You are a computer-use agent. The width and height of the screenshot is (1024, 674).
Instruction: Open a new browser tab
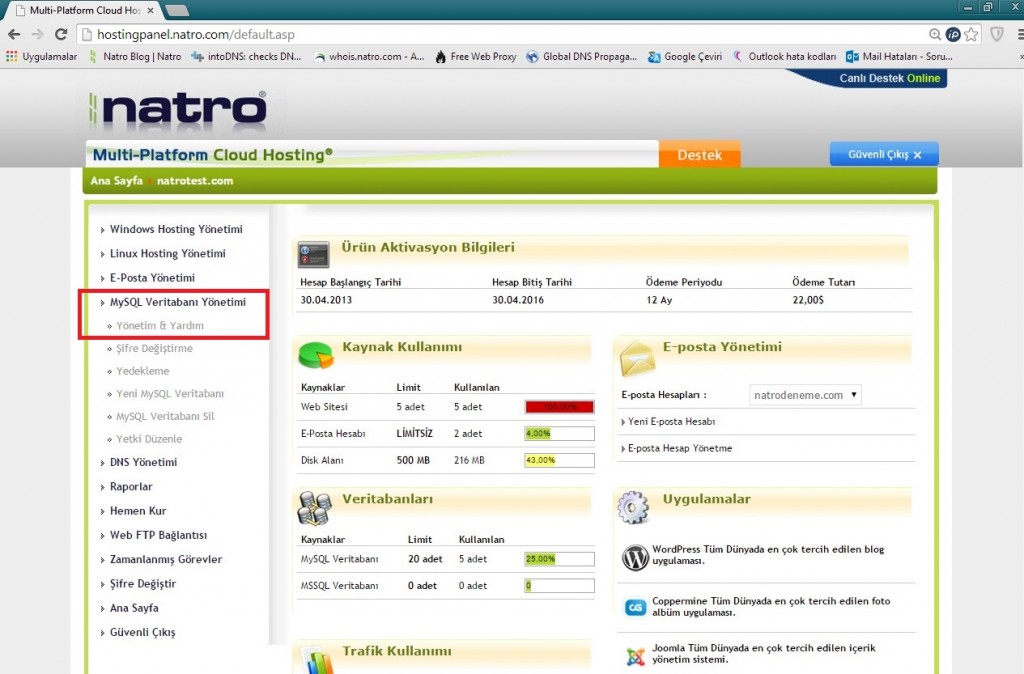(x=176, y=10)
